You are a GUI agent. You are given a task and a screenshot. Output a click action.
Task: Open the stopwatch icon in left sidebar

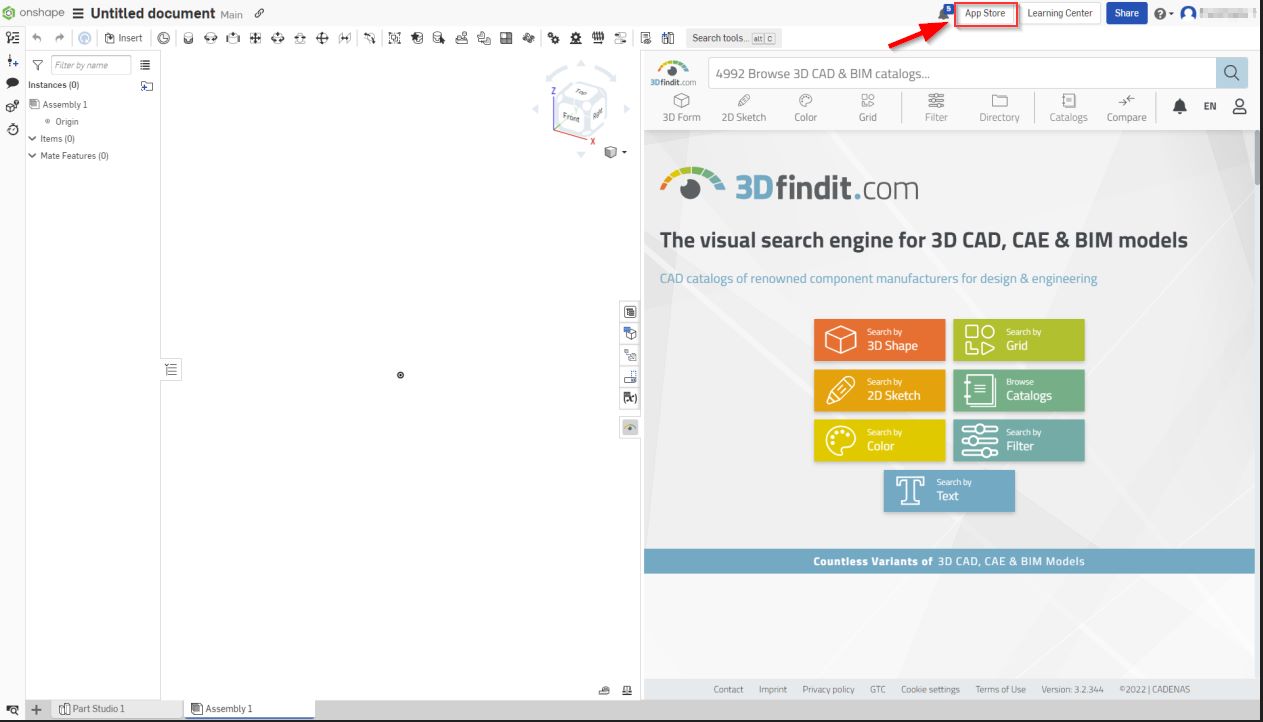[13, 129]
